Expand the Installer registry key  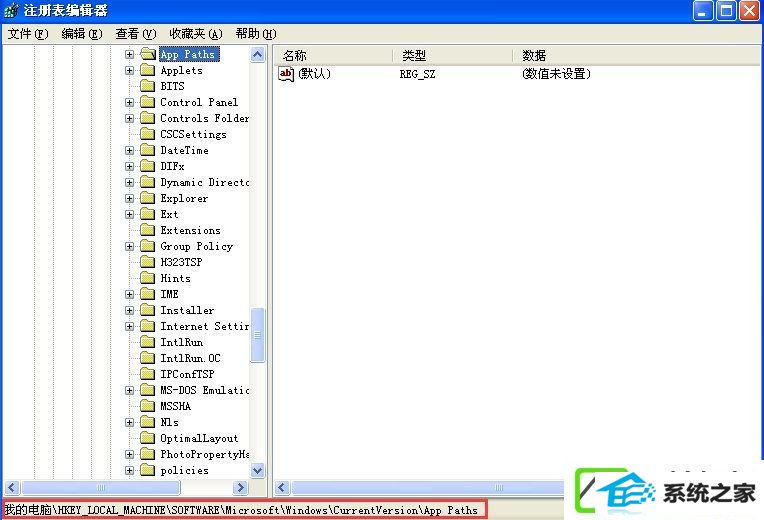(x=129, y=311)
